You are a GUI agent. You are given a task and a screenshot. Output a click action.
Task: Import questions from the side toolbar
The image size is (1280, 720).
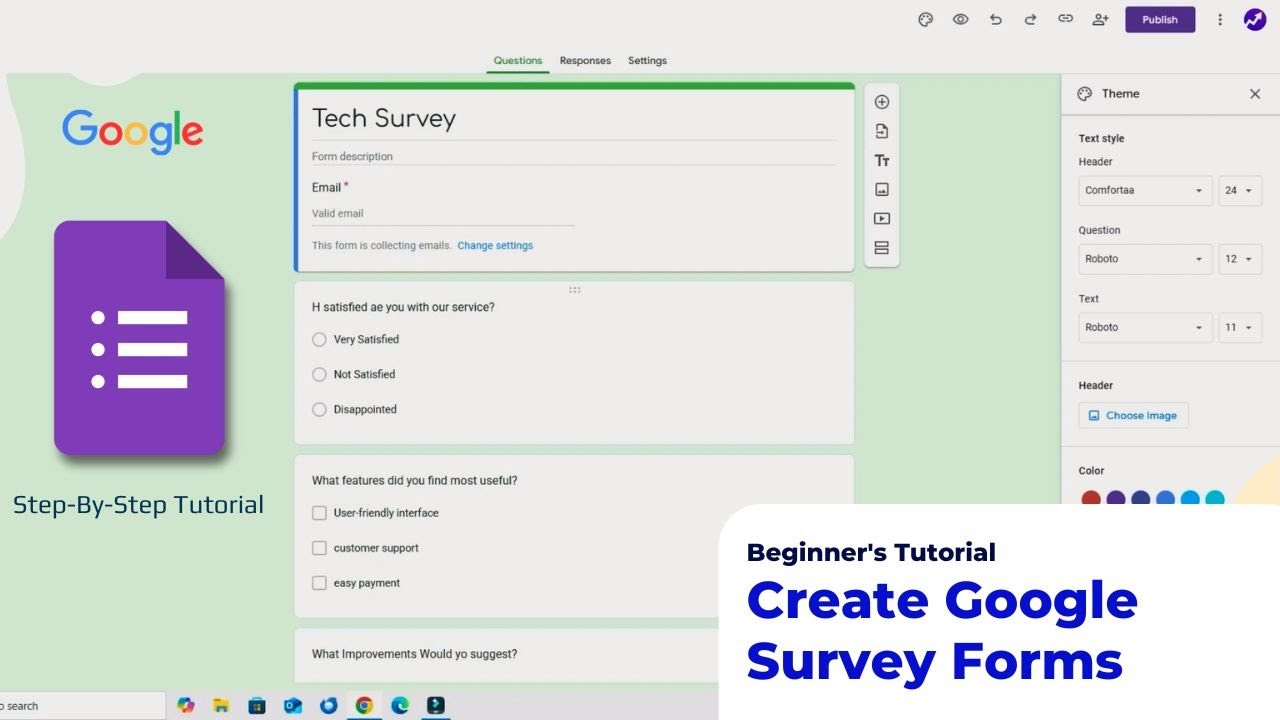pyautogui.click(x=881, y=131)
